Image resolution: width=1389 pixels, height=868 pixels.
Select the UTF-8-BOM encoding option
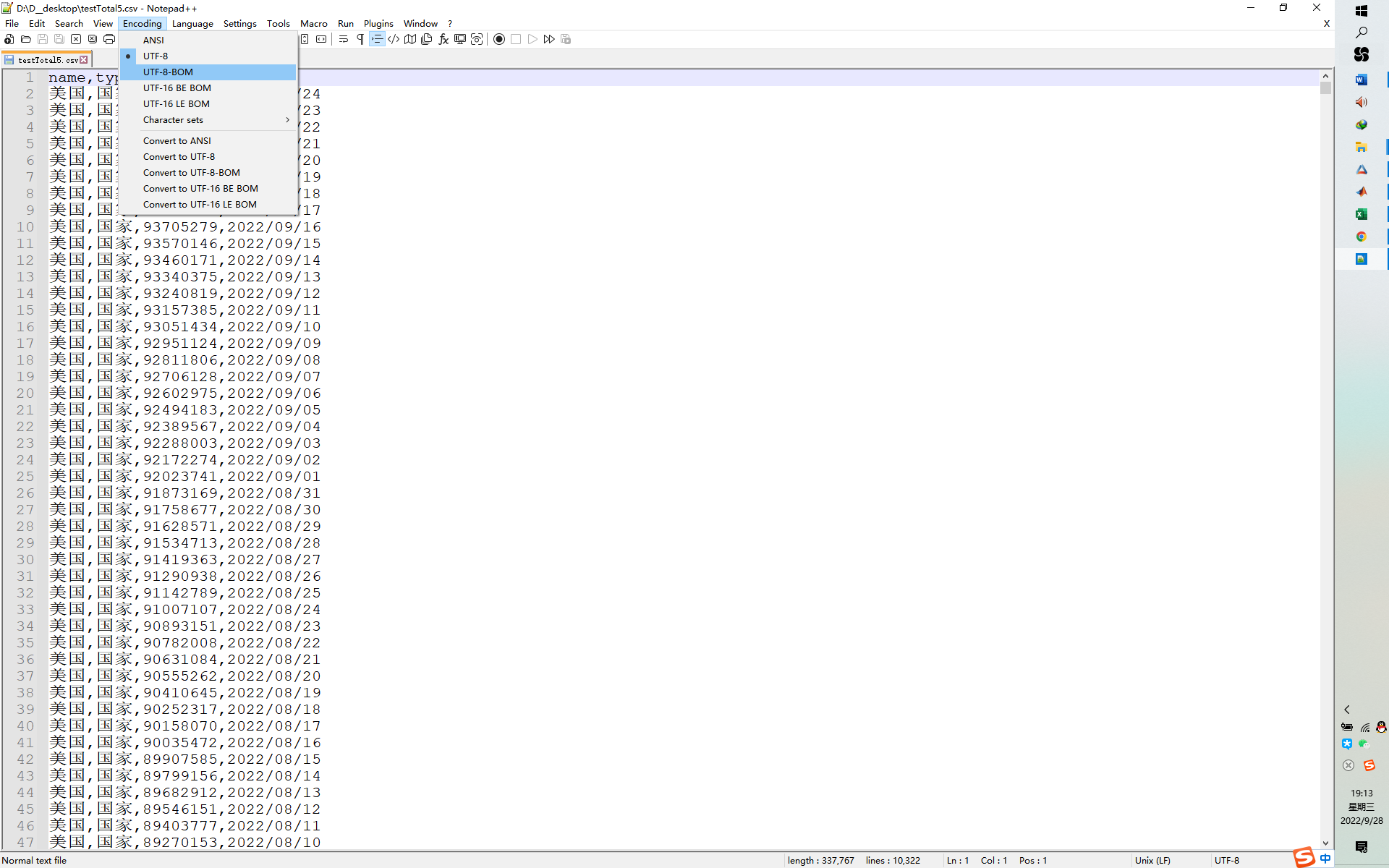click(x=168, y=72)
